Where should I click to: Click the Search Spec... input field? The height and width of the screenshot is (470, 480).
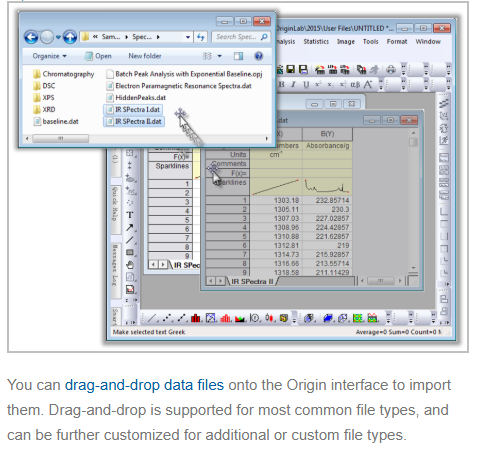[240, 37]
